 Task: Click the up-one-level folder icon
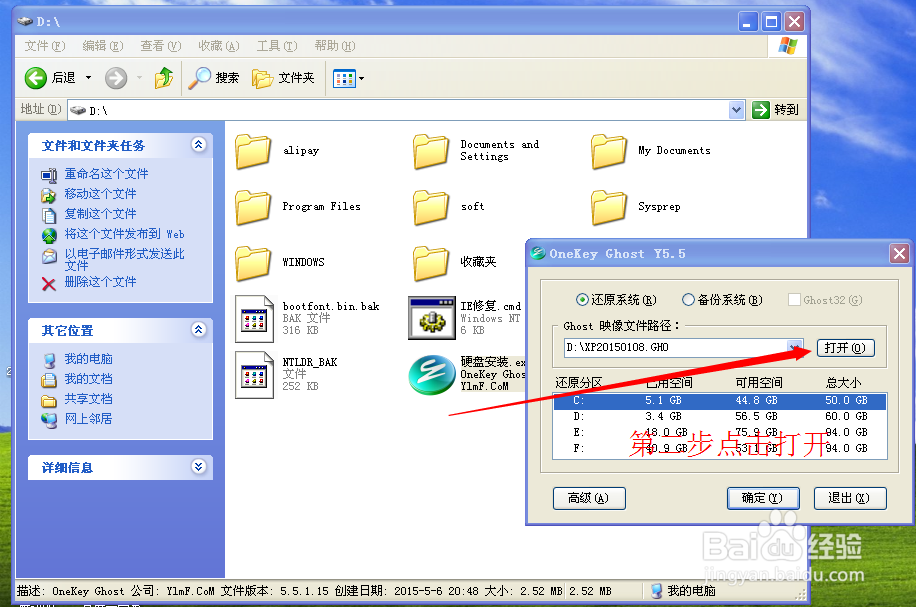[163, 77]
